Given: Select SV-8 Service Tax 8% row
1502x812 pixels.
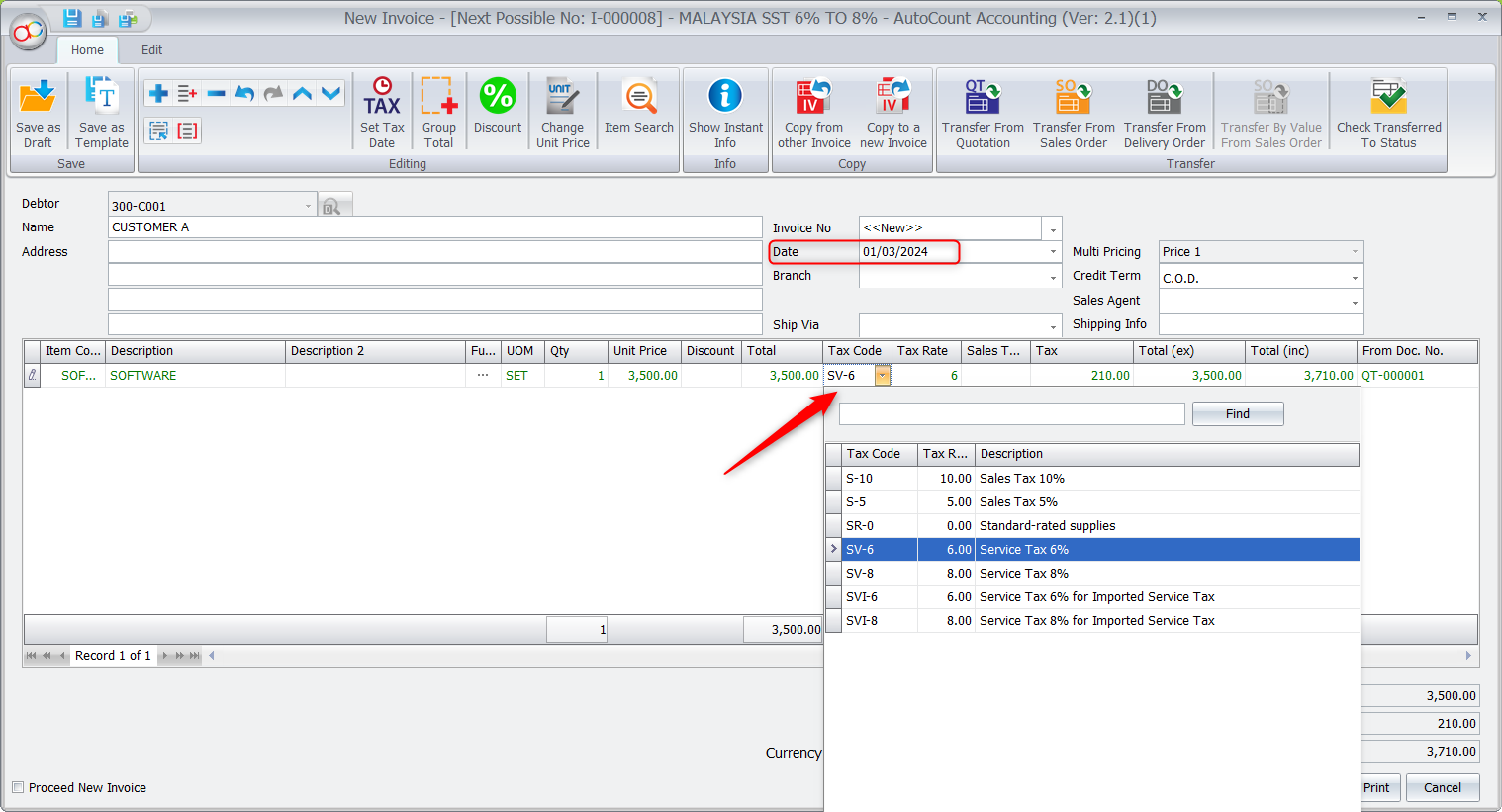Looking at the screenshot, I should (x=1023, y=574).
